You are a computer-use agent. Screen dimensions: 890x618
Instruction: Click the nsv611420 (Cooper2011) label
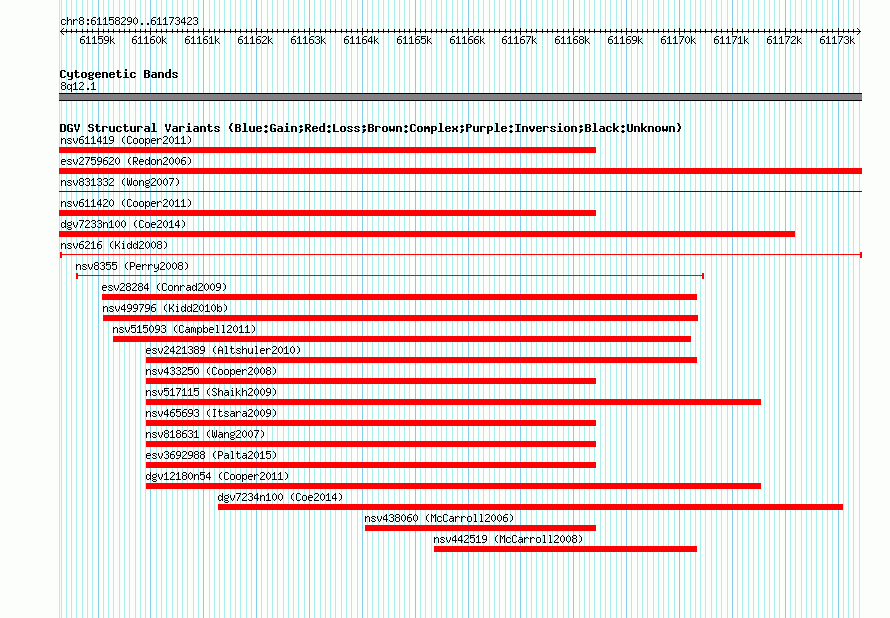click(126, 203)
